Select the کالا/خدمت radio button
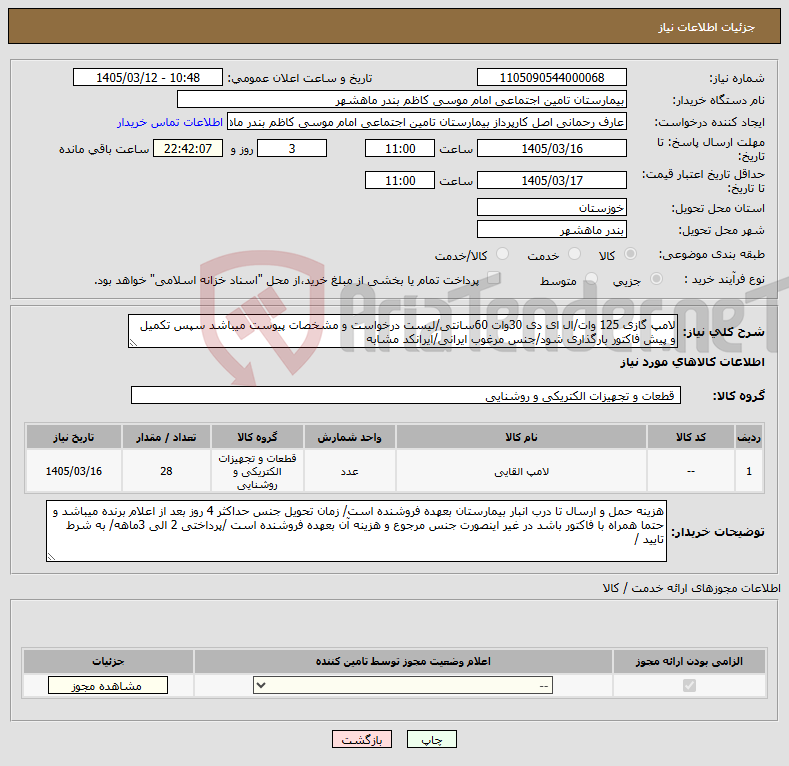Screen dimensions: 789x766 [x=502, y=254]
